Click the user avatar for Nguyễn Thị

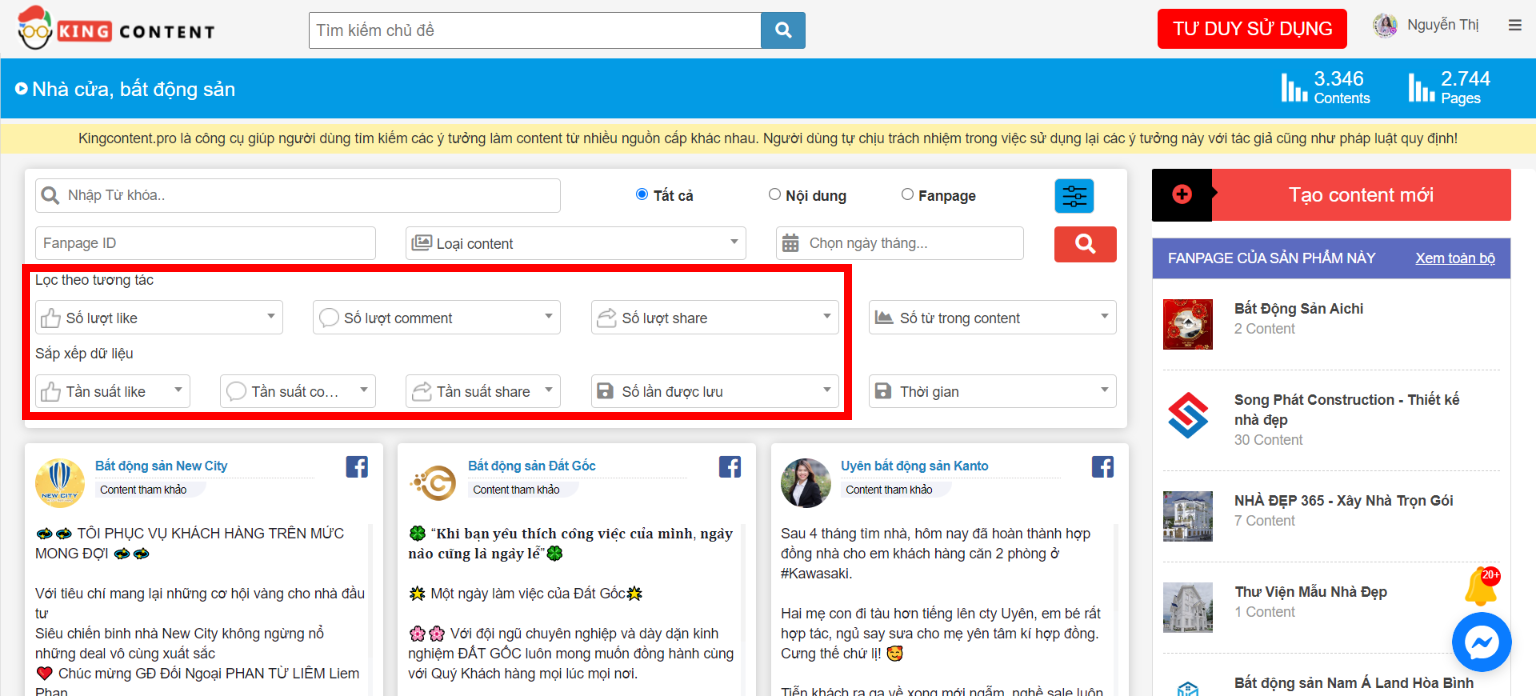1385,26
